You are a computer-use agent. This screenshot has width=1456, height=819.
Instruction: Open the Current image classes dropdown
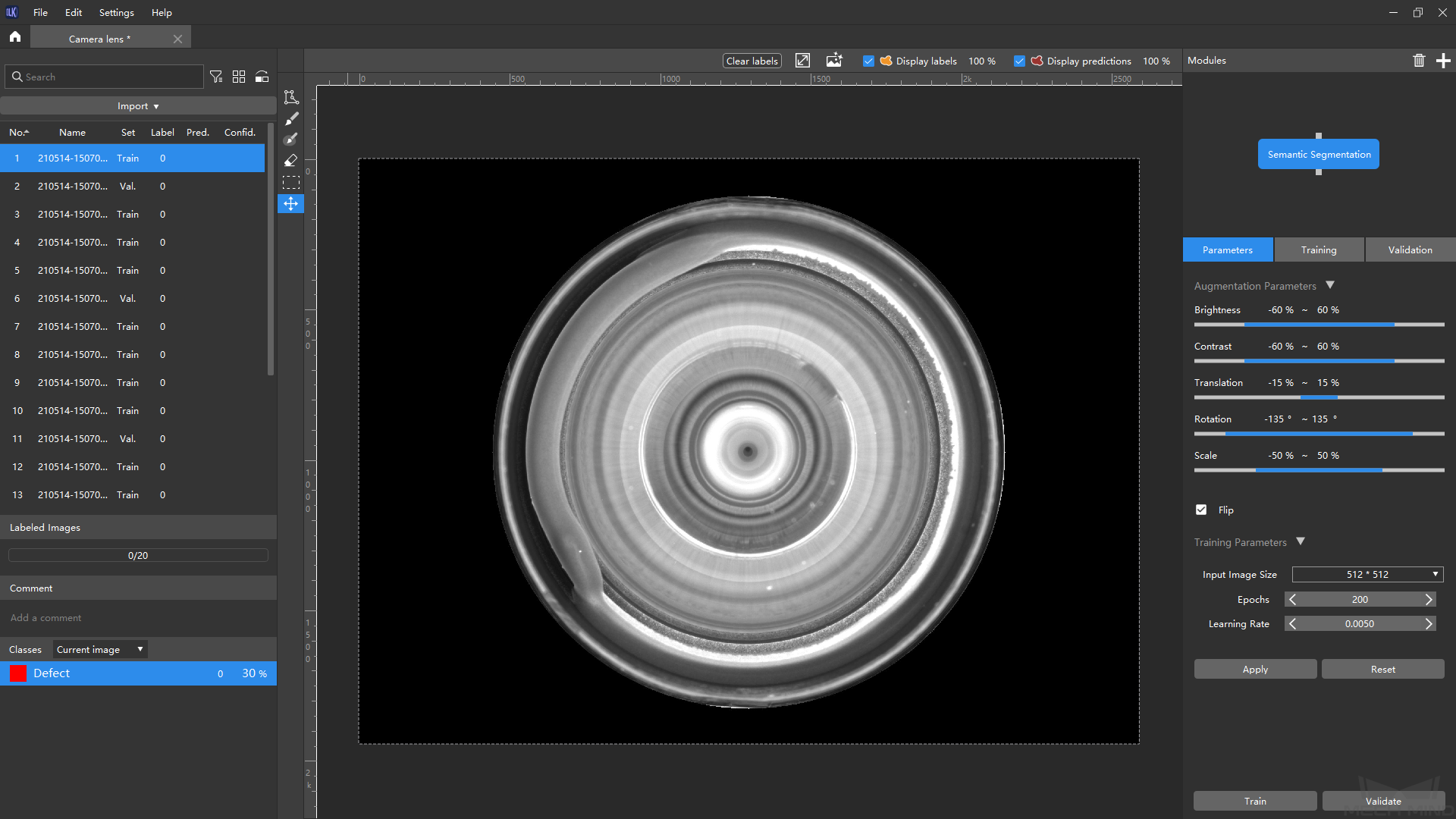click(99, 649)
